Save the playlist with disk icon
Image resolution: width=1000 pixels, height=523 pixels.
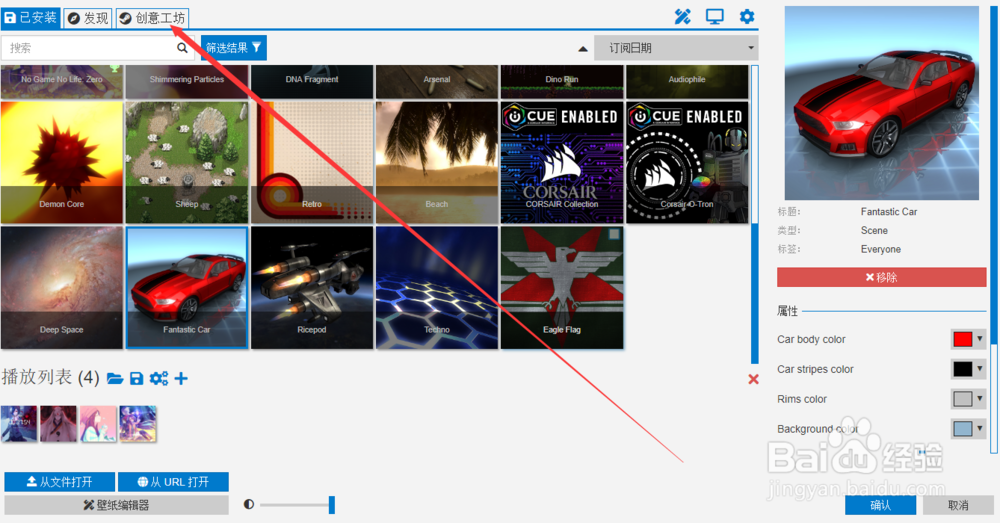pos(136,379)
